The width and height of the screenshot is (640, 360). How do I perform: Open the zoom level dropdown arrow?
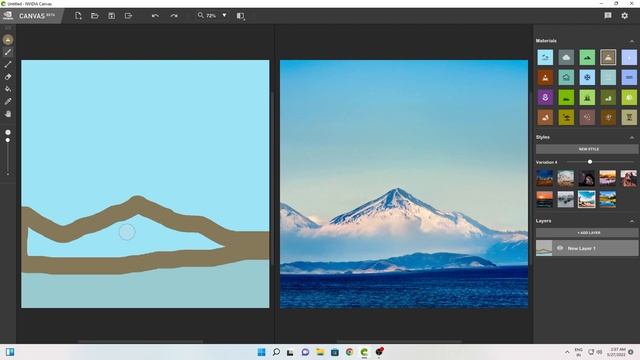pyautogui.click(x=224, y=15)
